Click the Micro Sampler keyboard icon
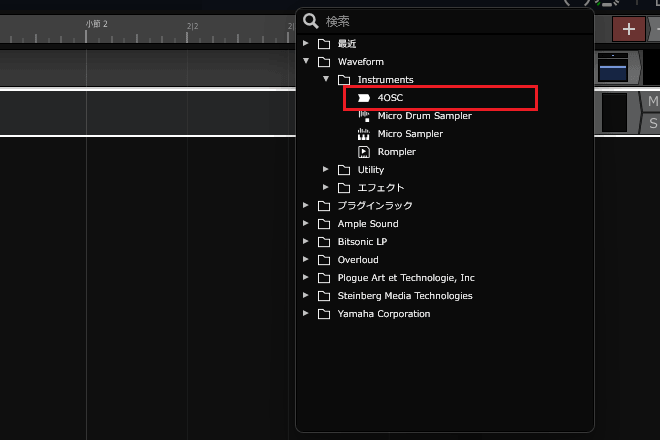660x440 pixels. tap(363, 134)
